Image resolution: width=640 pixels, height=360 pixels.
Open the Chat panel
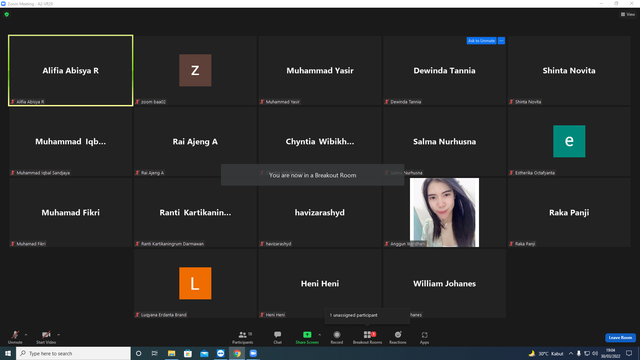pyautogui.click(x=278, y=337)
